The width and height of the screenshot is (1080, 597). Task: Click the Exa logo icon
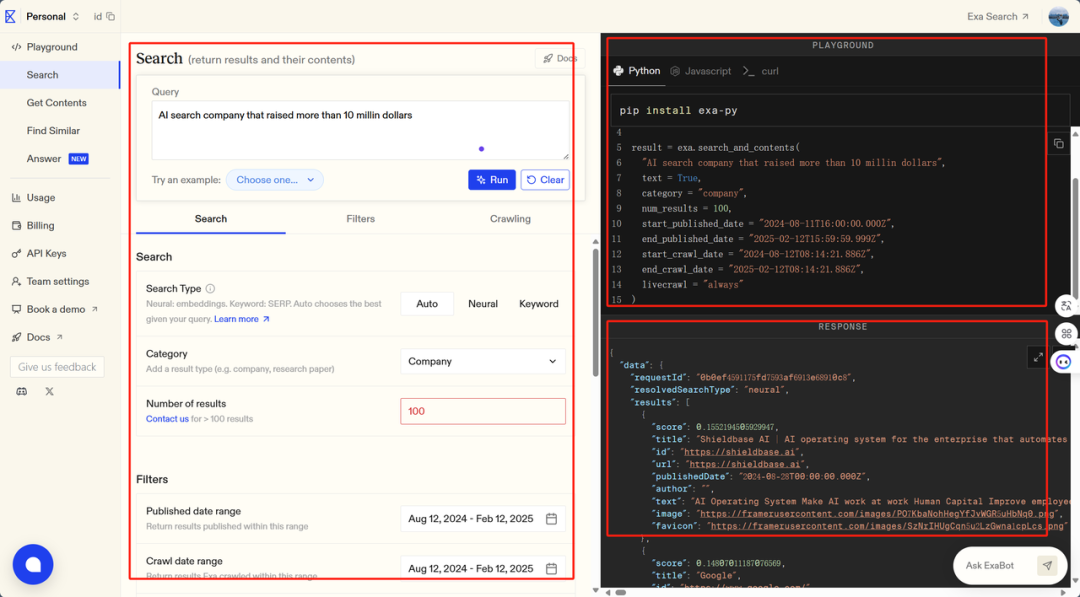[x=10, y=16]
